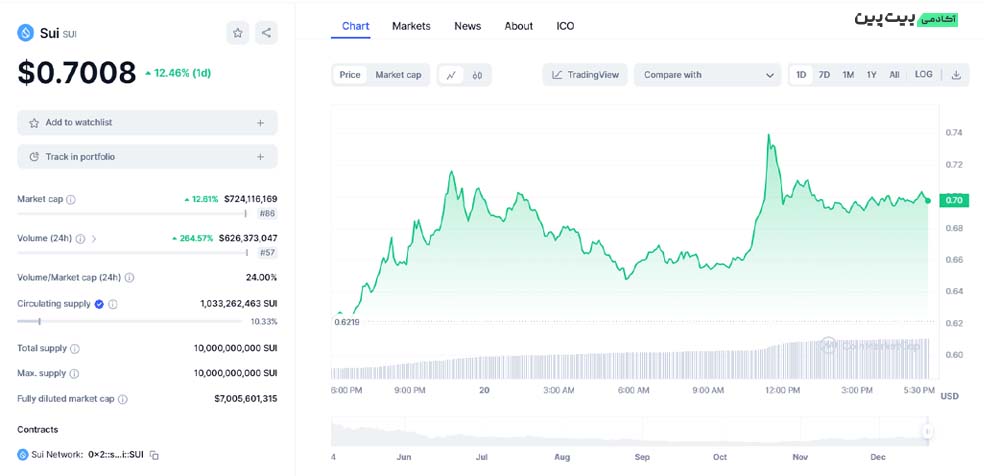Expand Volume (24h) chevron
The width and height of the screenshot is (984, 476).
pos(94,239)
